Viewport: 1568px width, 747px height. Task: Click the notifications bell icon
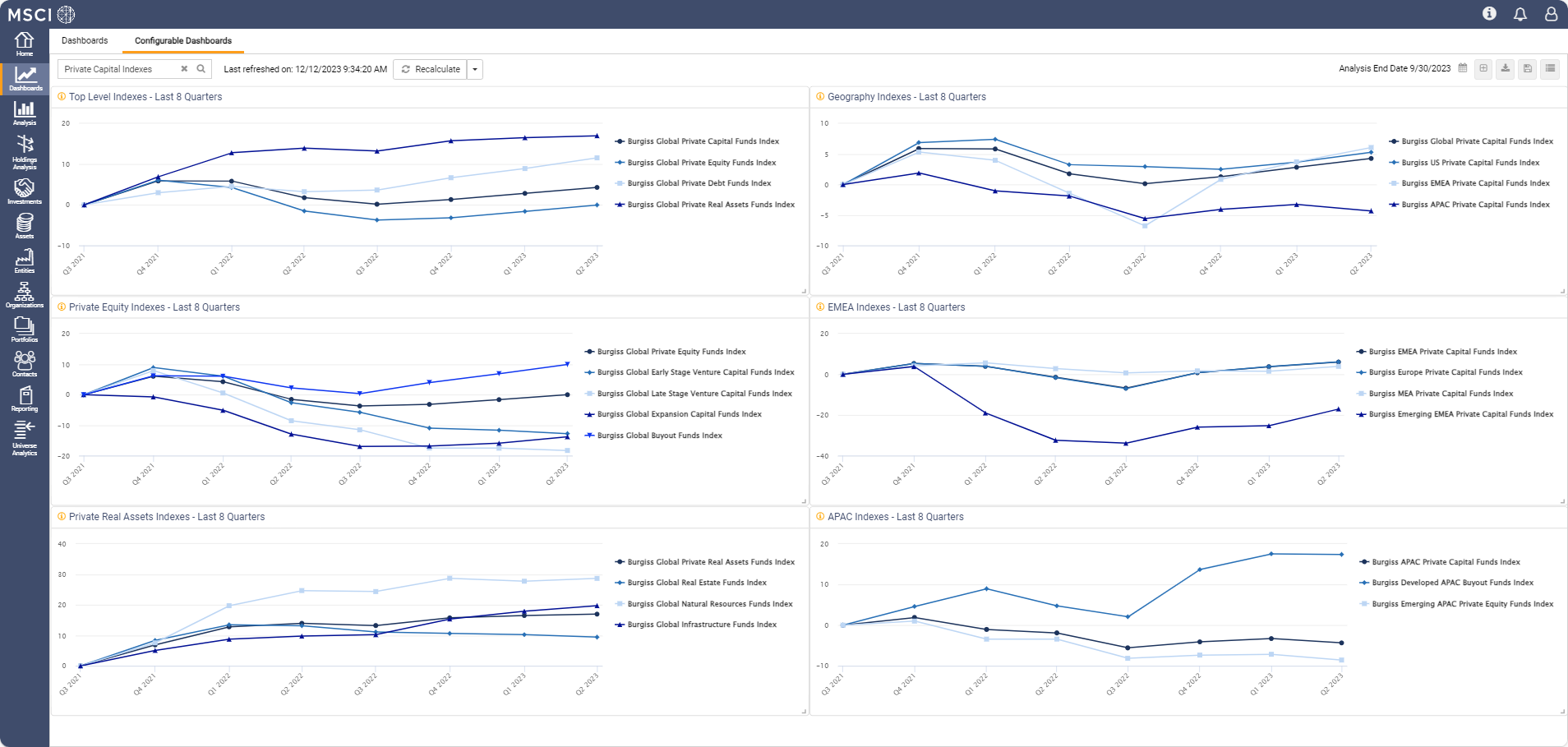click(1520, 14)
